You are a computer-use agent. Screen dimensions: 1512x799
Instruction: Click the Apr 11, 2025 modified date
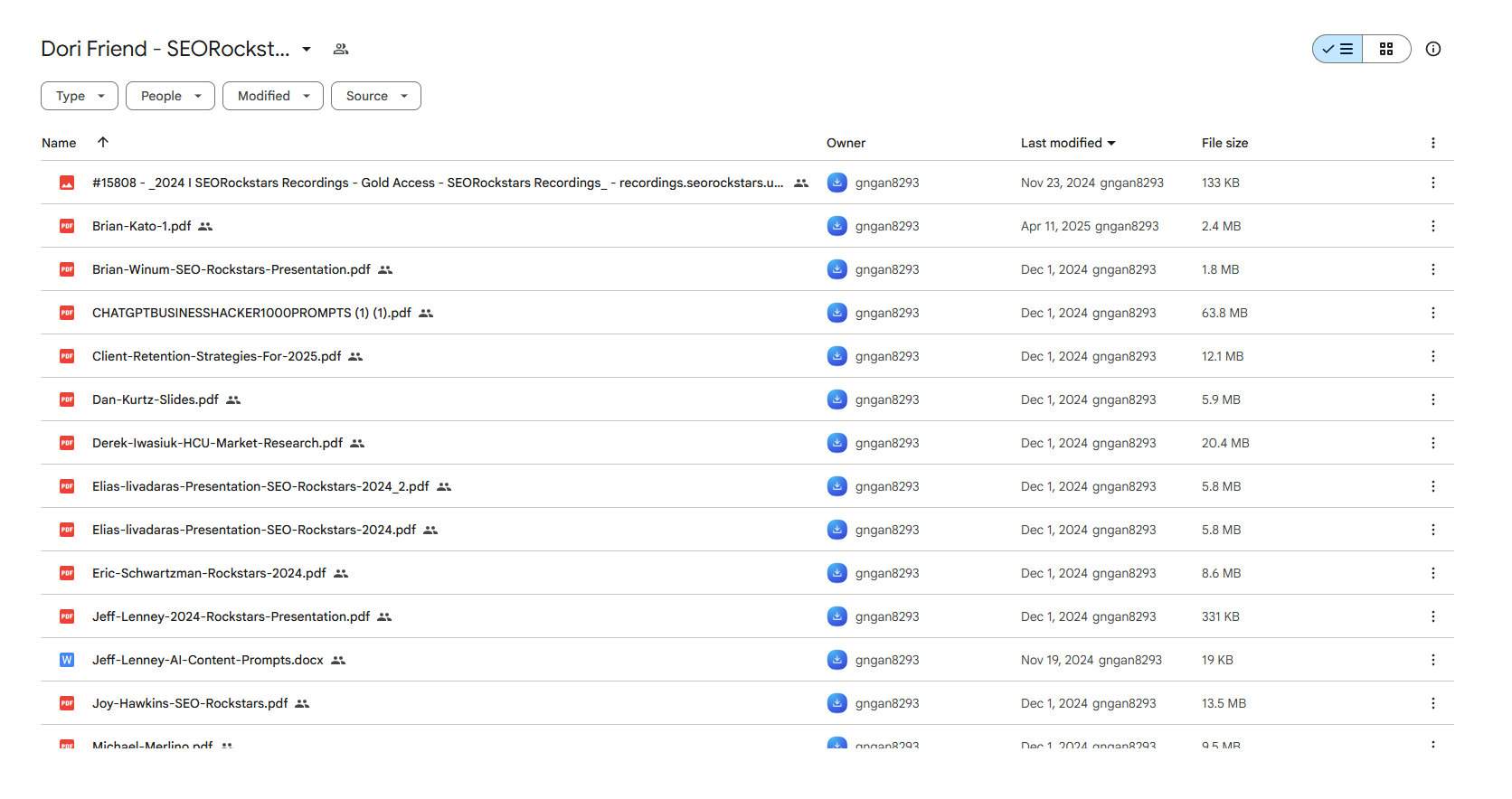(x=1055, y=226)
